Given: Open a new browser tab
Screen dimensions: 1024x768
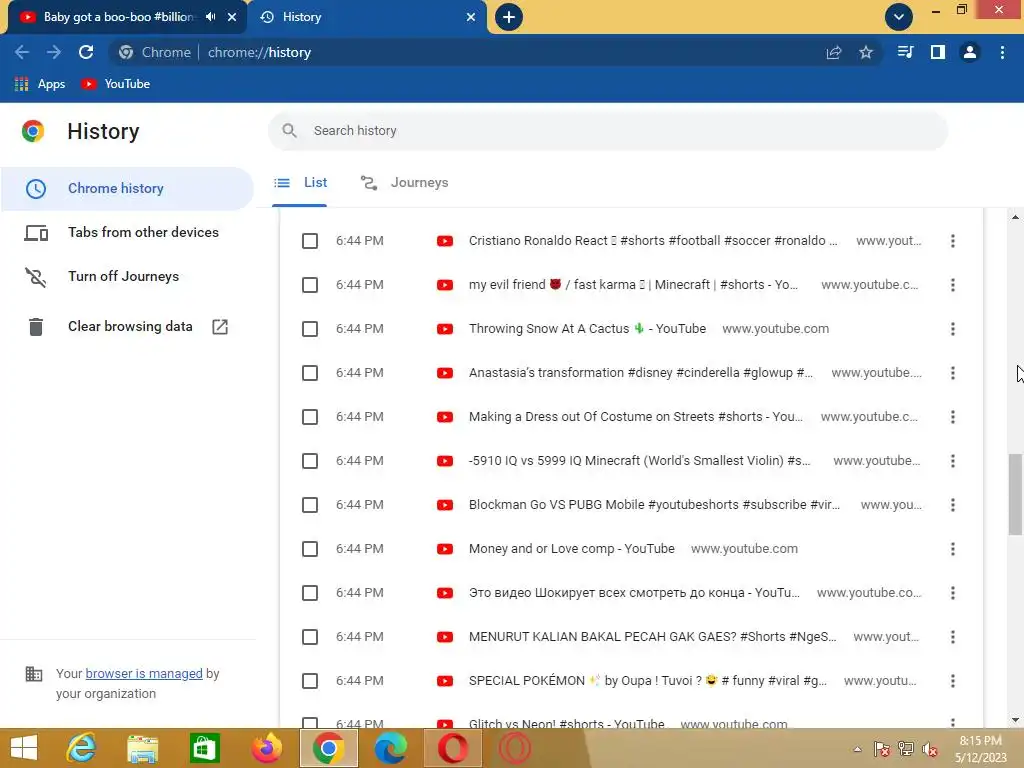Looking at the screenshot, I should (509, 17).
